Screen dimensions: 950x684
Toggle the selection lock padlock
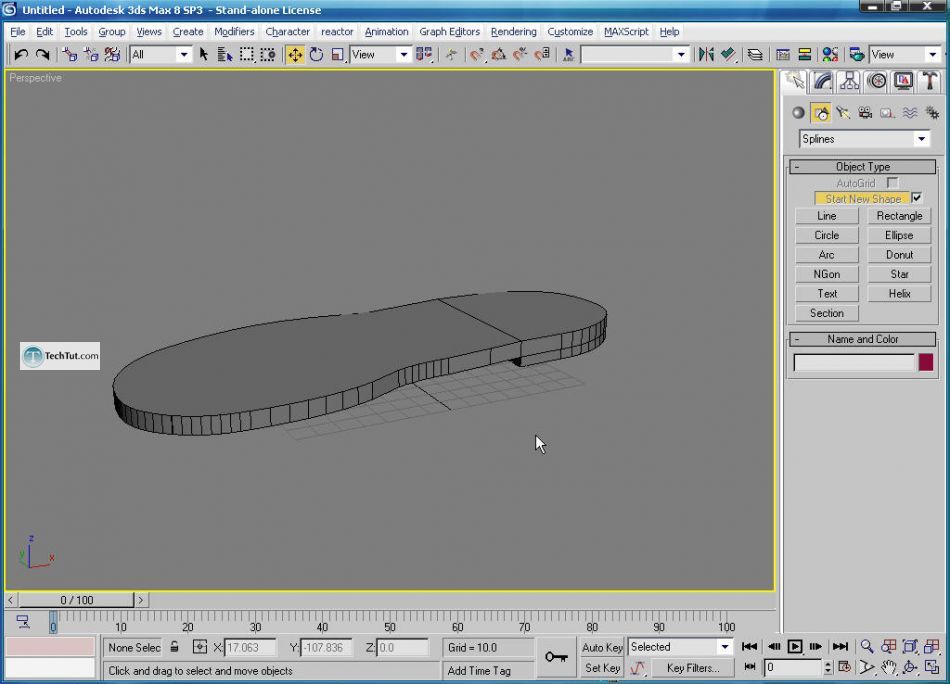coord(174,647)
